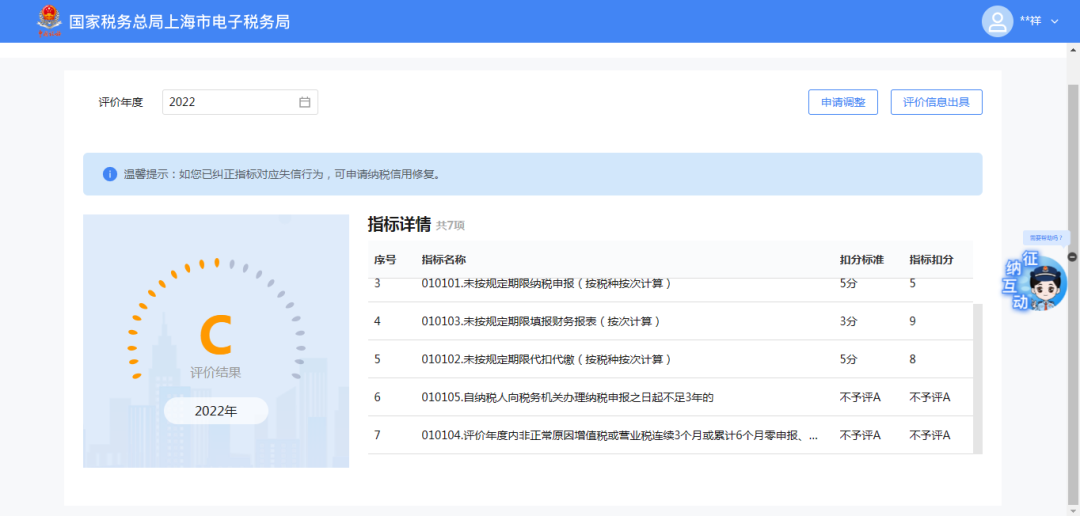Click the national tax emblem logo
This screenshot has width=1080, height=516.
pos(50,21)
